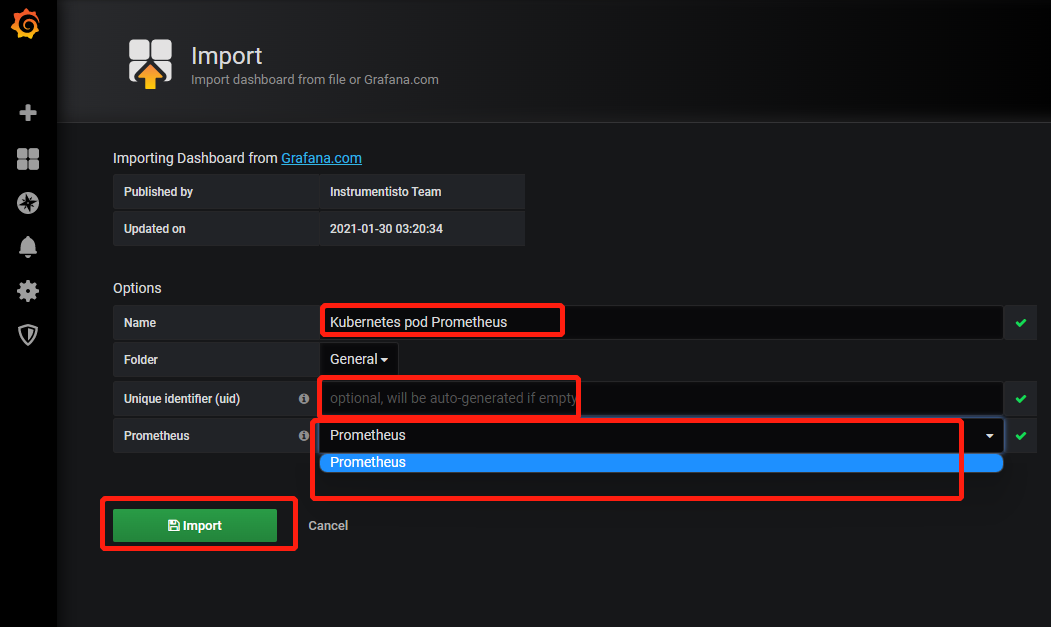This screenshot has width=1051, height=627.
Task: Open the Server Admin shield icon
Action: tap(27, 335)
